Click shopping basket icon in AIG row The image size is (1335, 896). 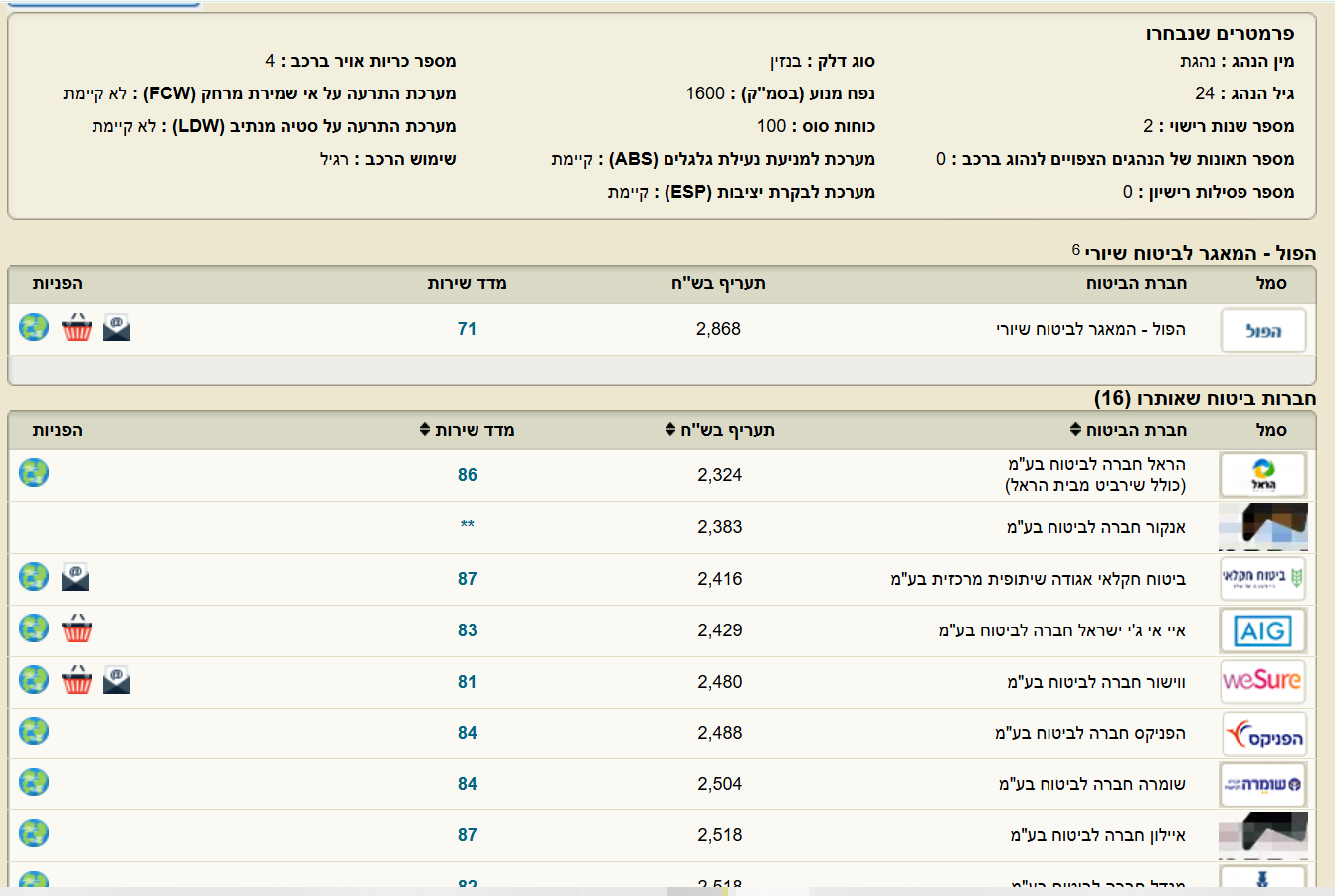(77, 628)
